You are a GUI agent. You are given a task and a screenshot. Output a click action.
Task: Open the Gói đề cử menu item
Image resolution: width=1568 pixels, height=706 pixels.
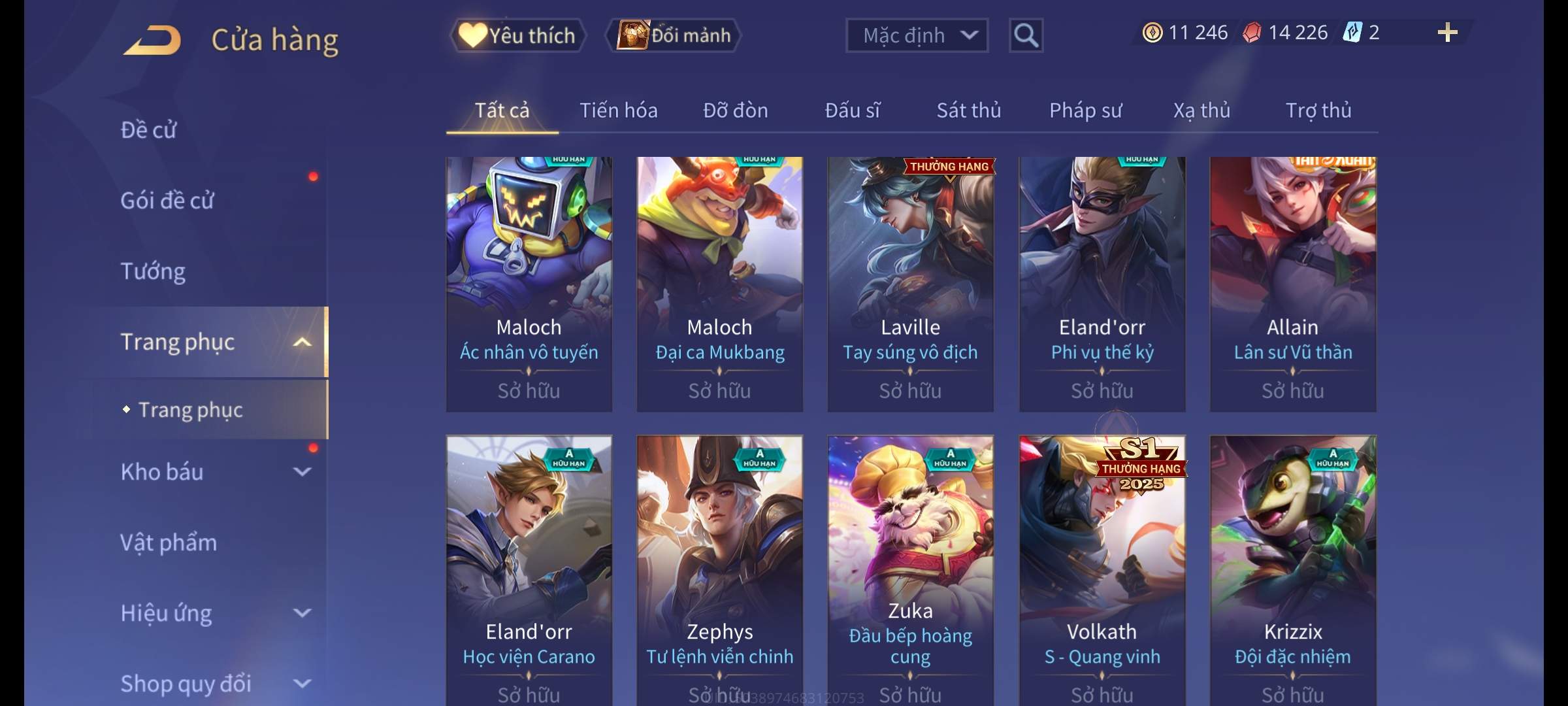coord(167,200)
